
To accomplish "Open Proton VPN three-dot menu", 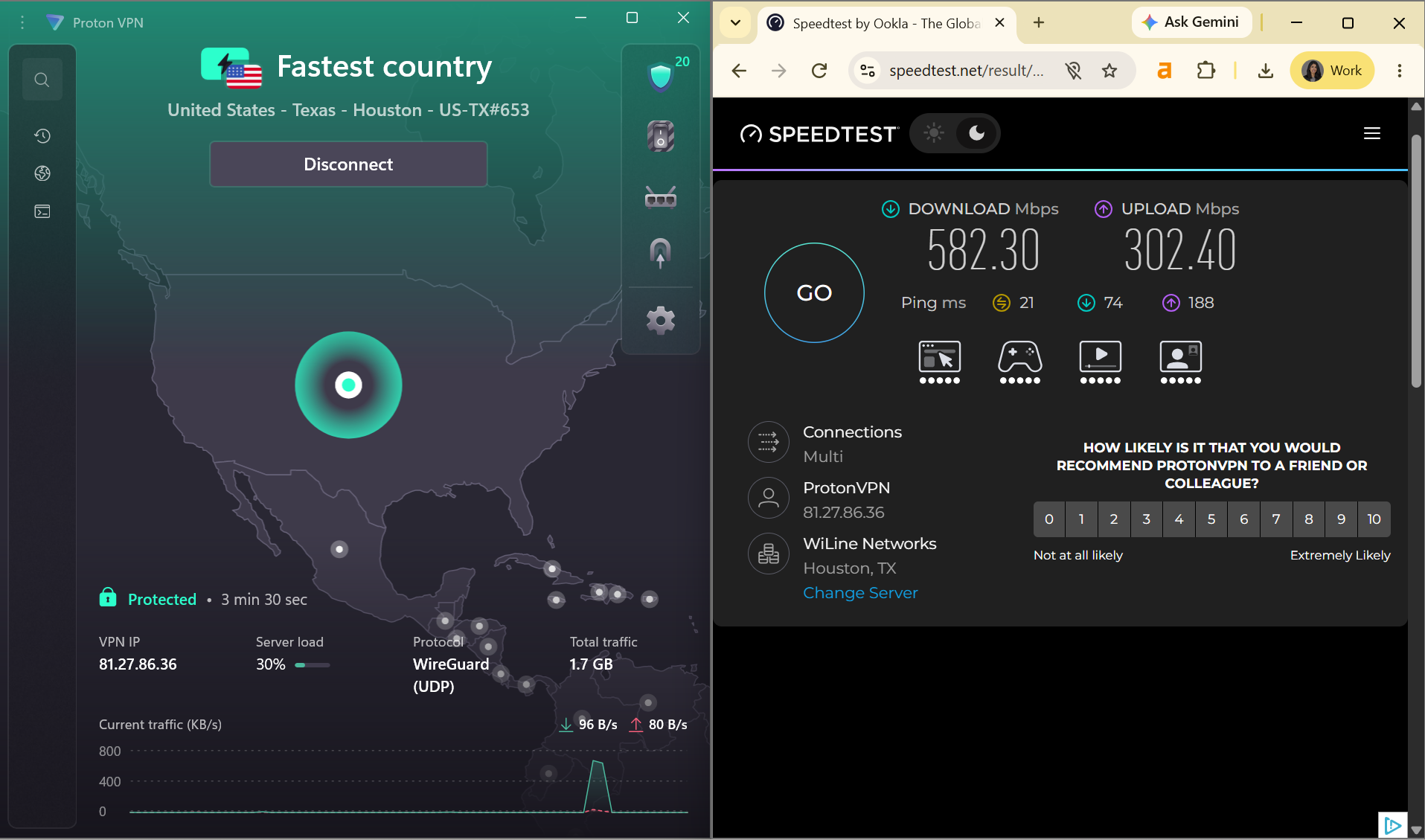I will 22,23.
